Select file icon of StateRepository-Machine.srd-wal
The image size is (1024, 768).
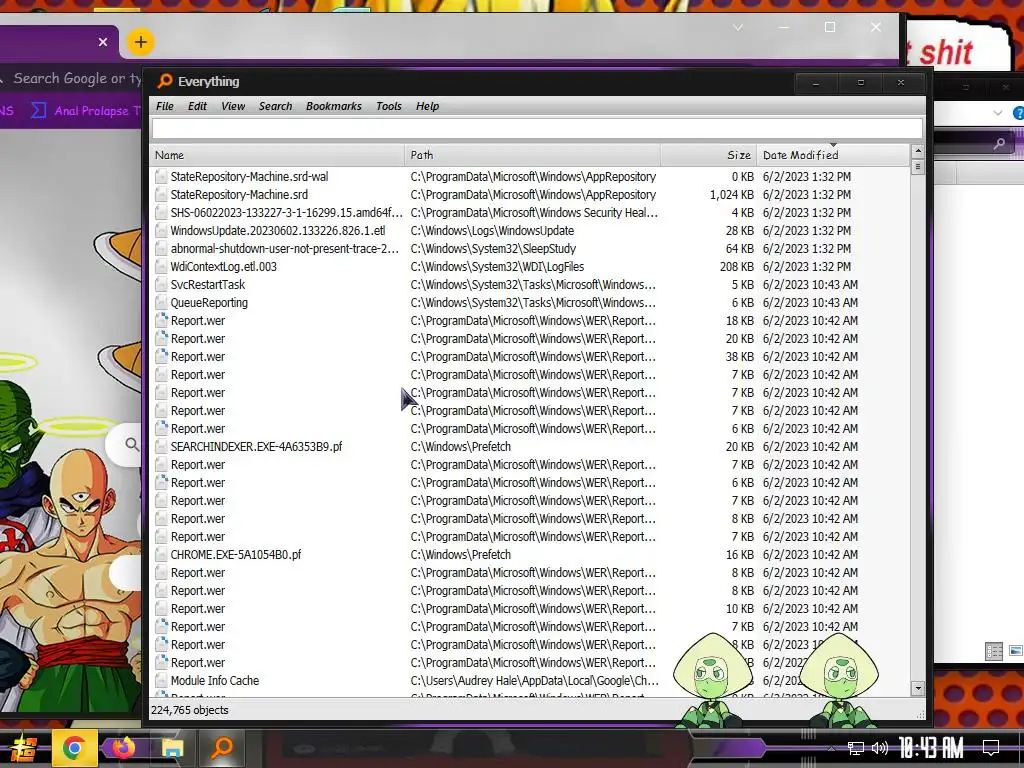[161, 176]
